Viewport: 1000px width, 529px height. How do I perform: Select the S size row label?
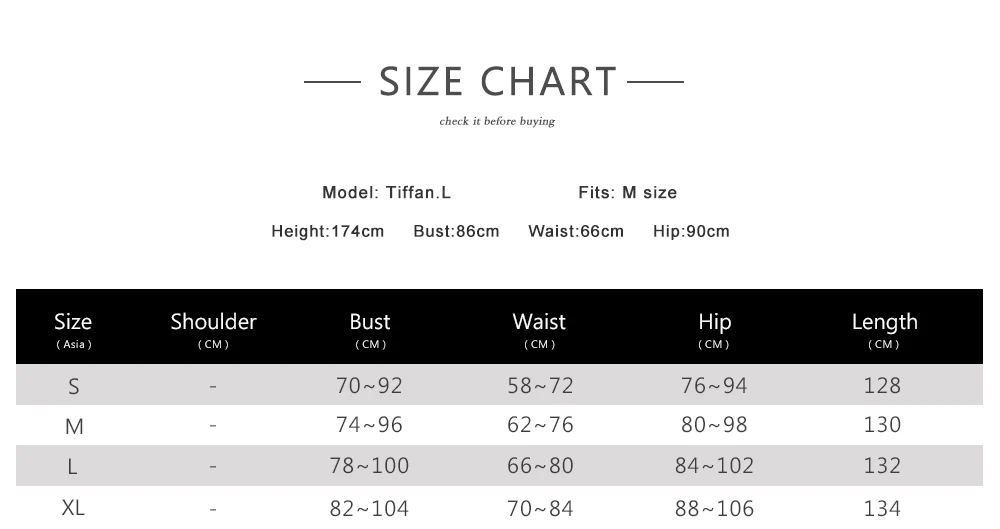[x=74, y=386]
